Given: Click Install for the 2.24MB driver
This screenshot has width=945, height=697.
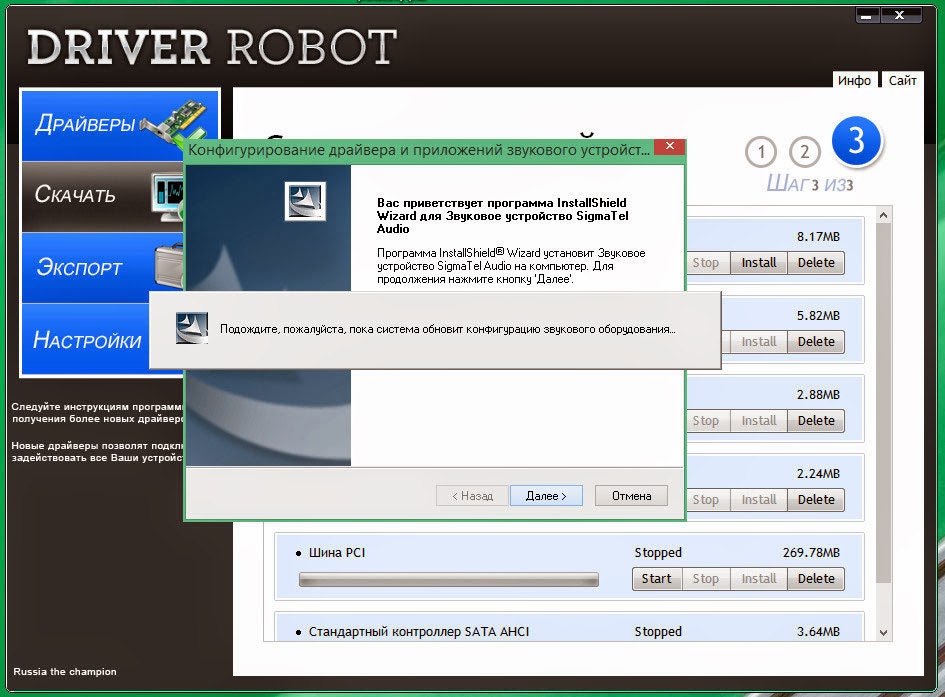Looking at the screenshot, I should 759,499.
